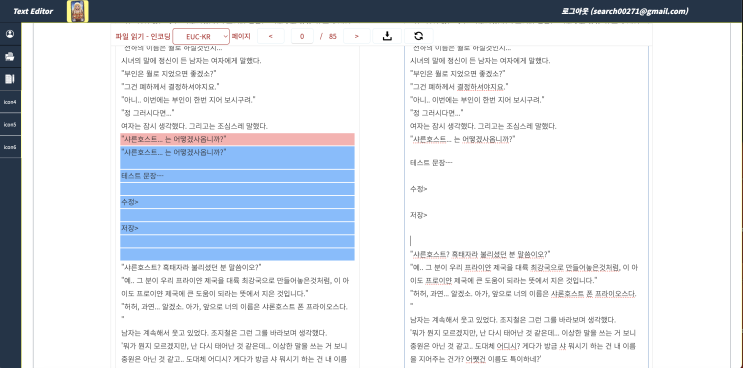This screenshot has height=368, width=743.
Task: Click "아니.. 이번에는 부인이" line in right editor
Action: pyautogui.click(x=477, y=100)
